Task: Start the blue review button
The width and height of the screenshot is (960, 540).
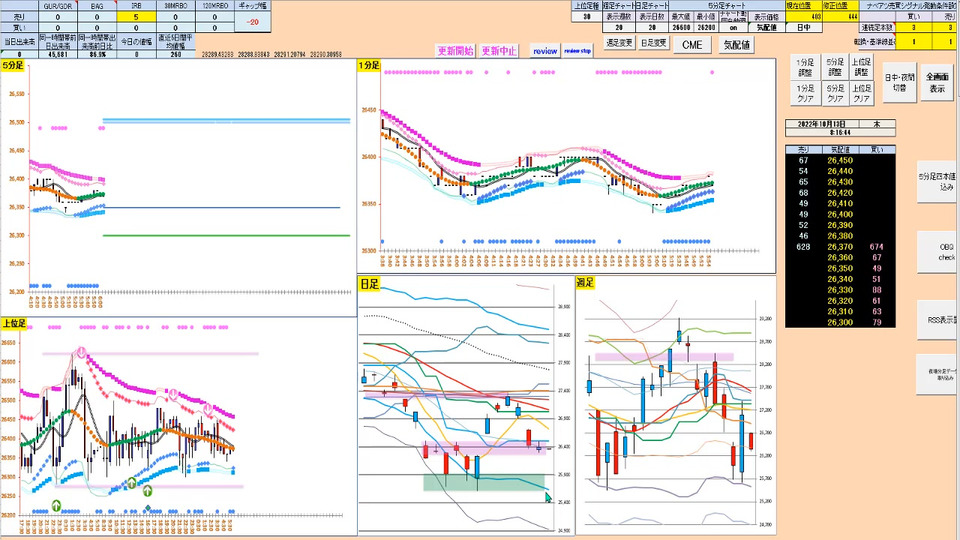Action: tap(545, 51)
